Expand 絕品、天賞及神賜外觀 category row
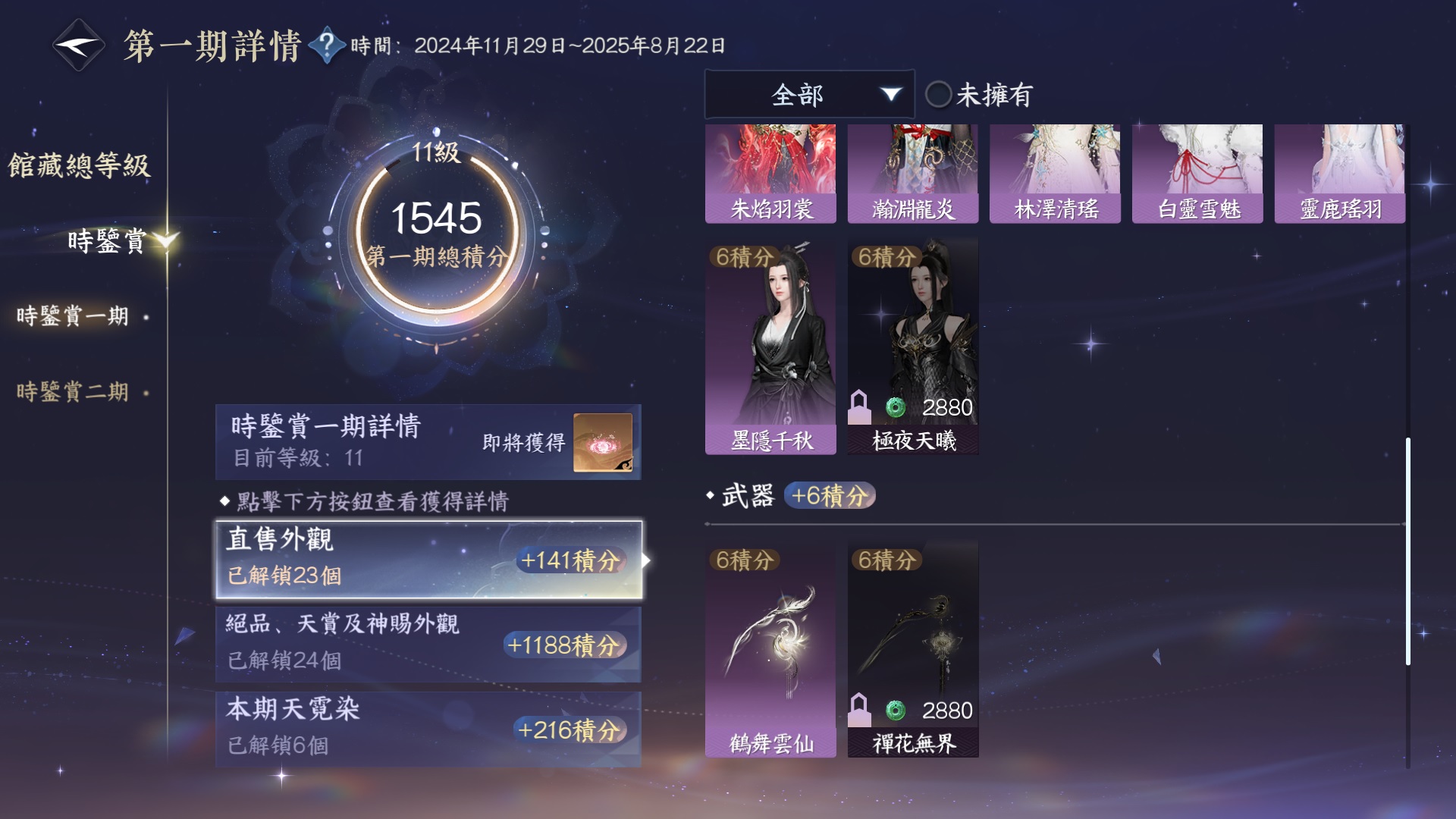The height and width of the screenshot is (819, 1456). tap(428, 644)
